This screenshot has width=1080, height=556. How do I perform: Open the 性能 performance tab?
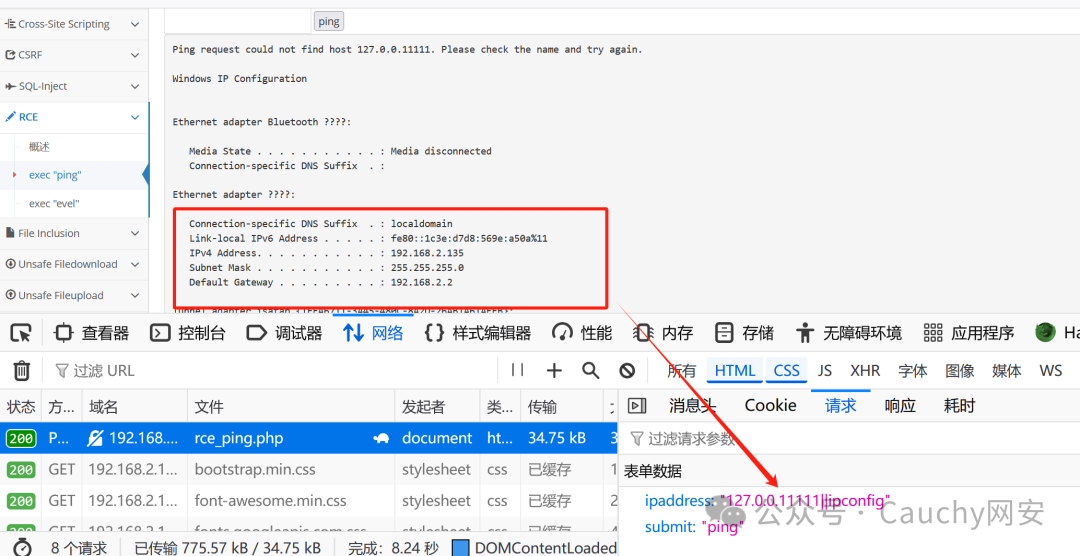[582, 333]
